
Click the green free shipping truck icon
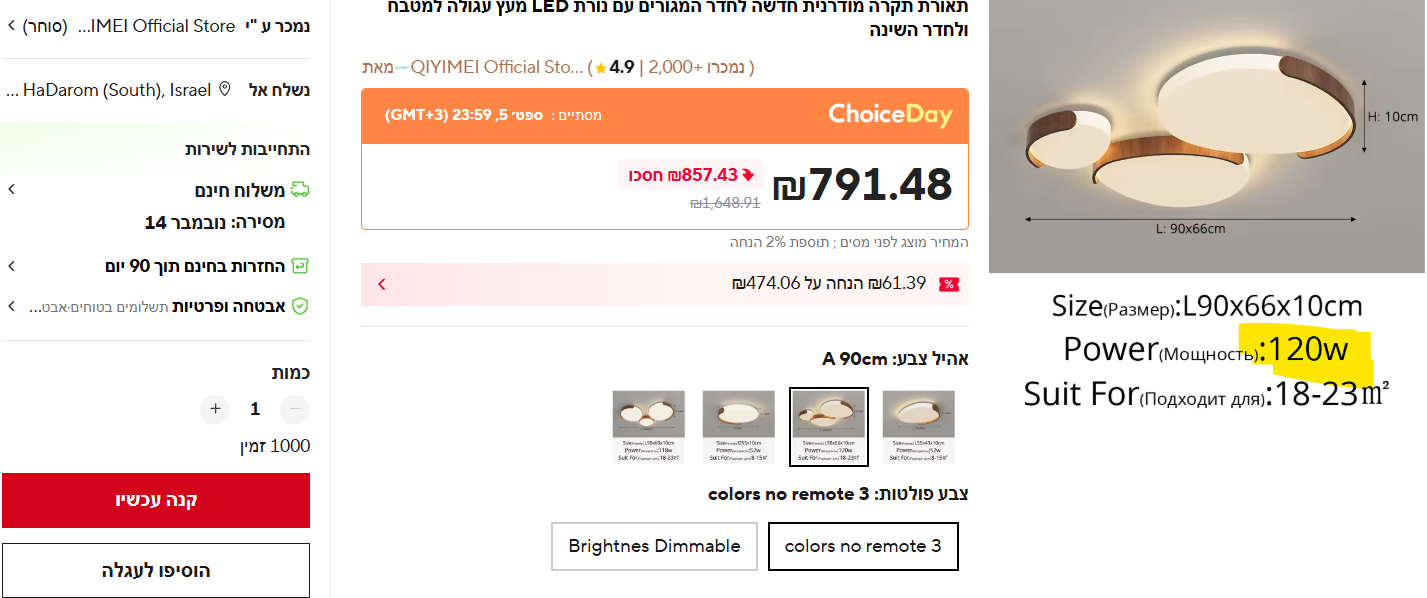300,190
